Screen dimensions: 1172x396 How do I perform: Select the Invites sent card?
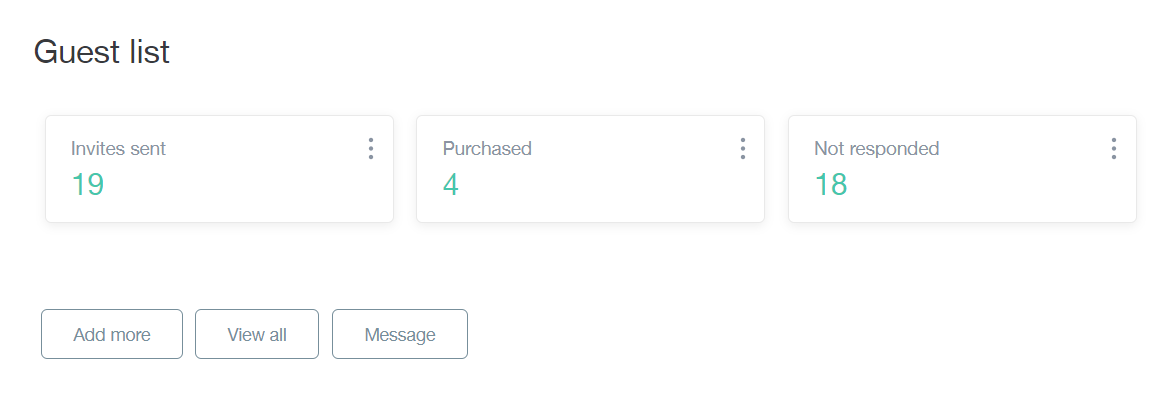click(220, 169)
